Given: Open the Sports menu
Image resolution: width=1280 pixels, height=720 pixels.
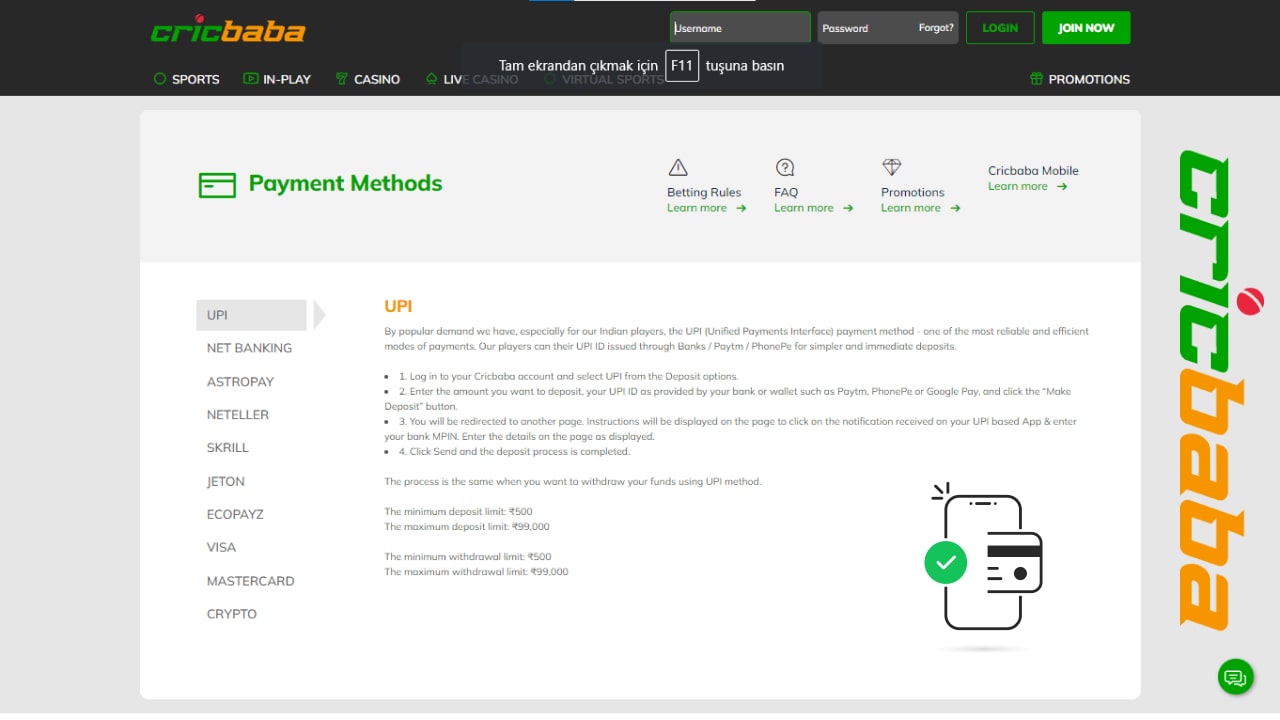Looking at the screenshot, I should pos(195,79).
